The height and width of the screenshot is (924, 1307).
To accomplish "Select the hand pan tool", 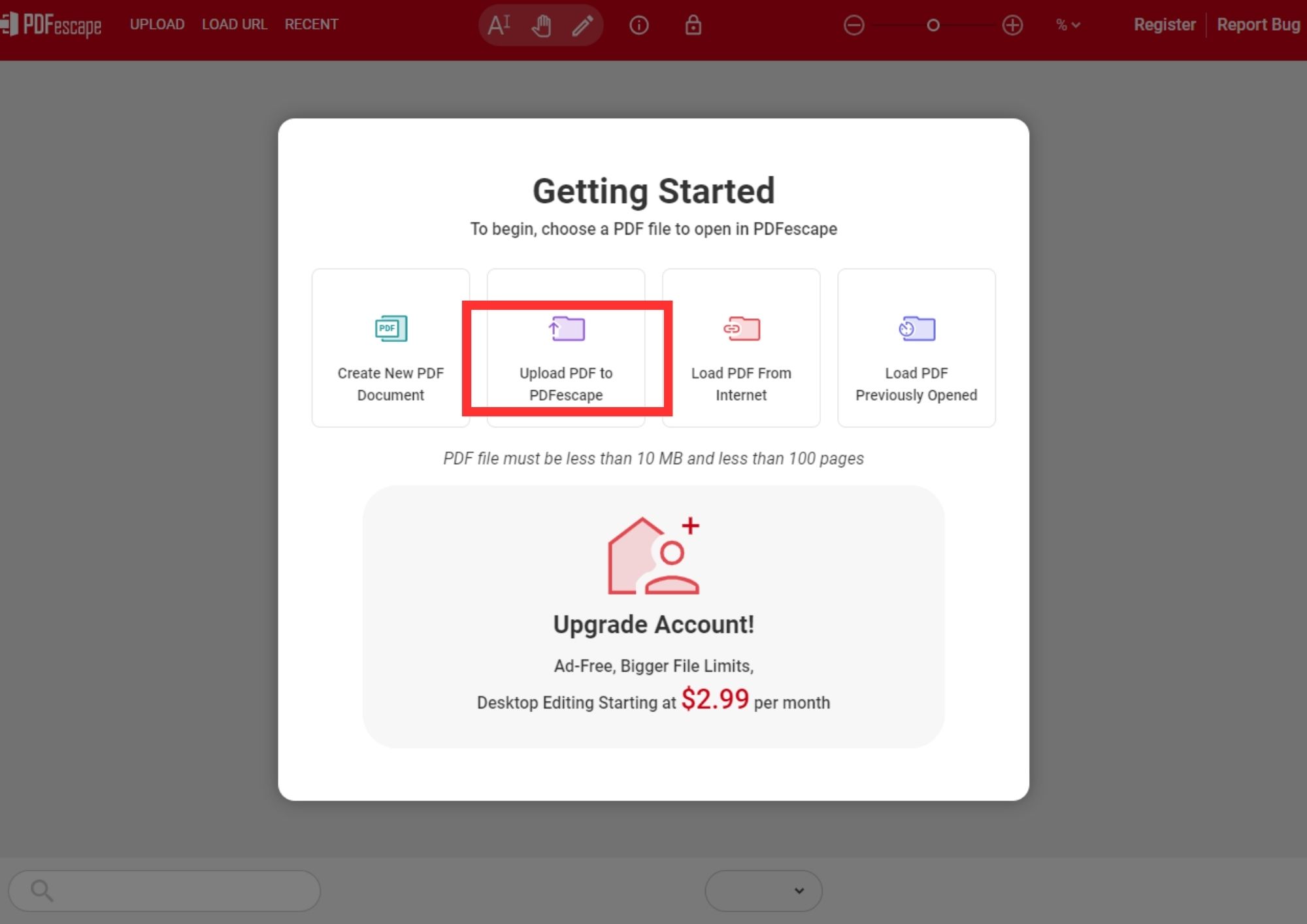I will coord(541,25).
